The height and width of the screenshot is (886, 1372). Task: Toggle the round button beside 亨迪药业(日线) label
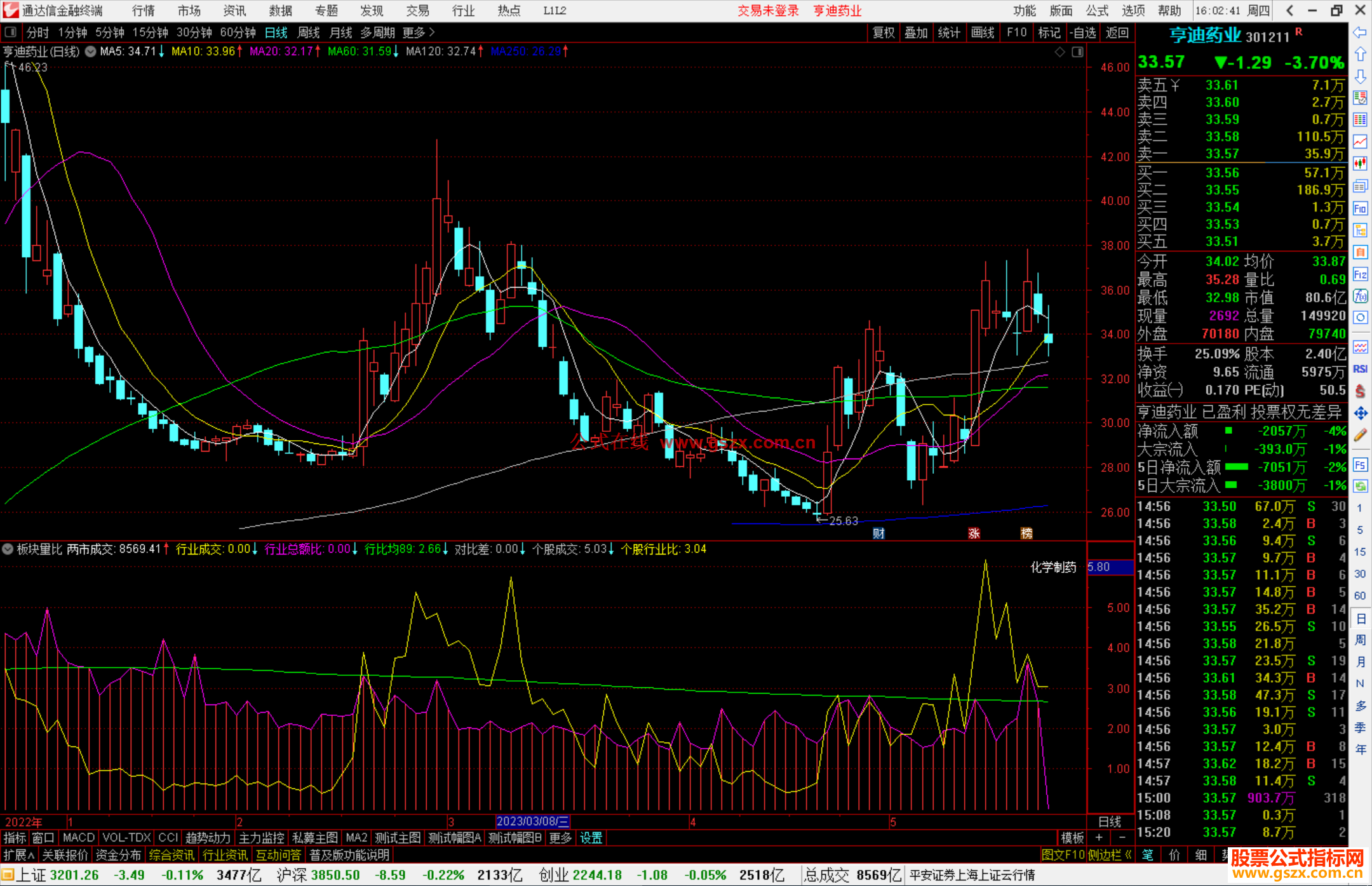[x=91, y=51]
